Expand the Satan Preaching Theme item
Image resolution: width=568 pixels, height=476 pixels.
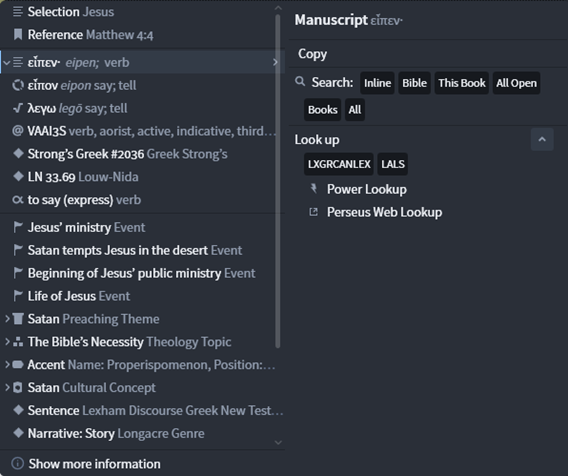pos(7,319)
